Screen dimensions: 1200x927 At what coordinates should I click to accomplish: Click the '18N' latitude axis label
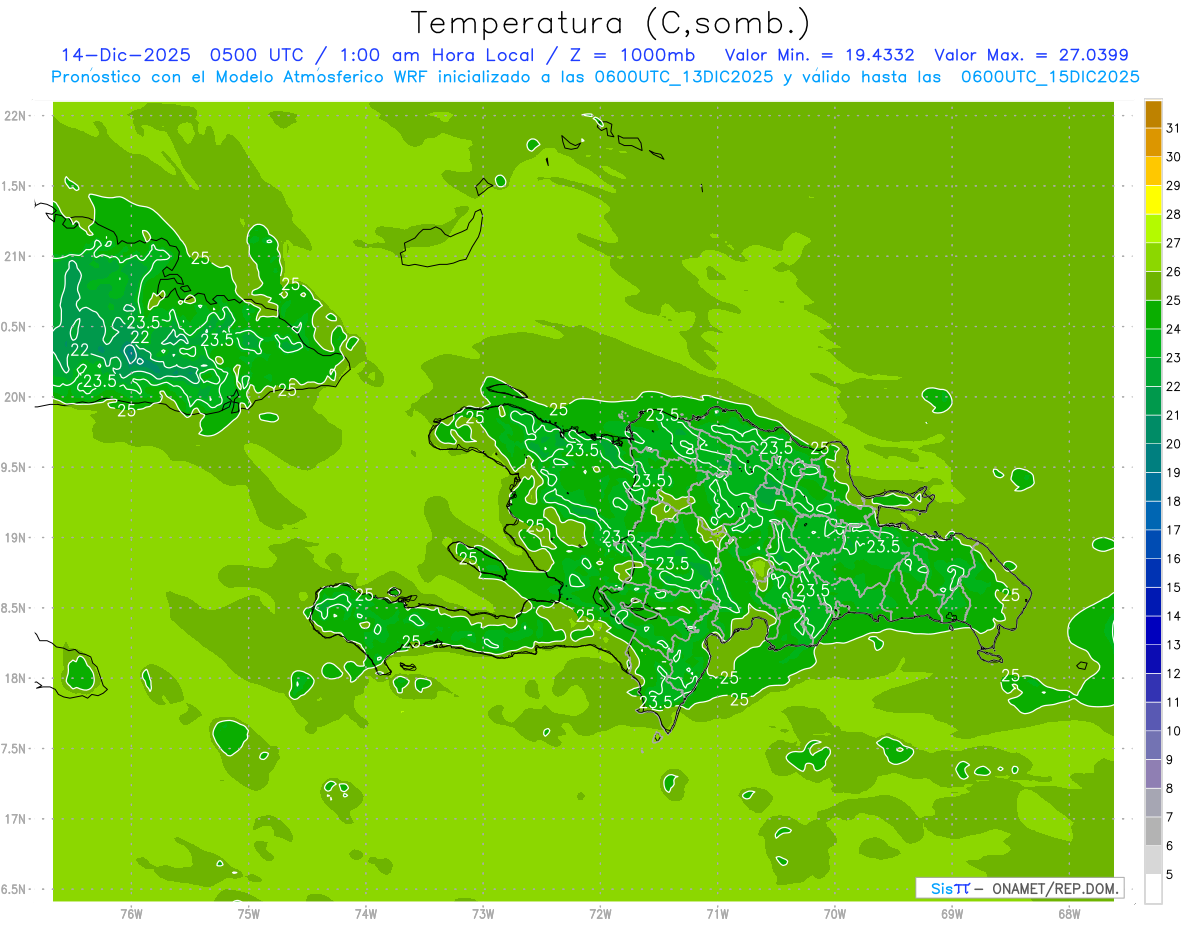click(x=15, y=678)
